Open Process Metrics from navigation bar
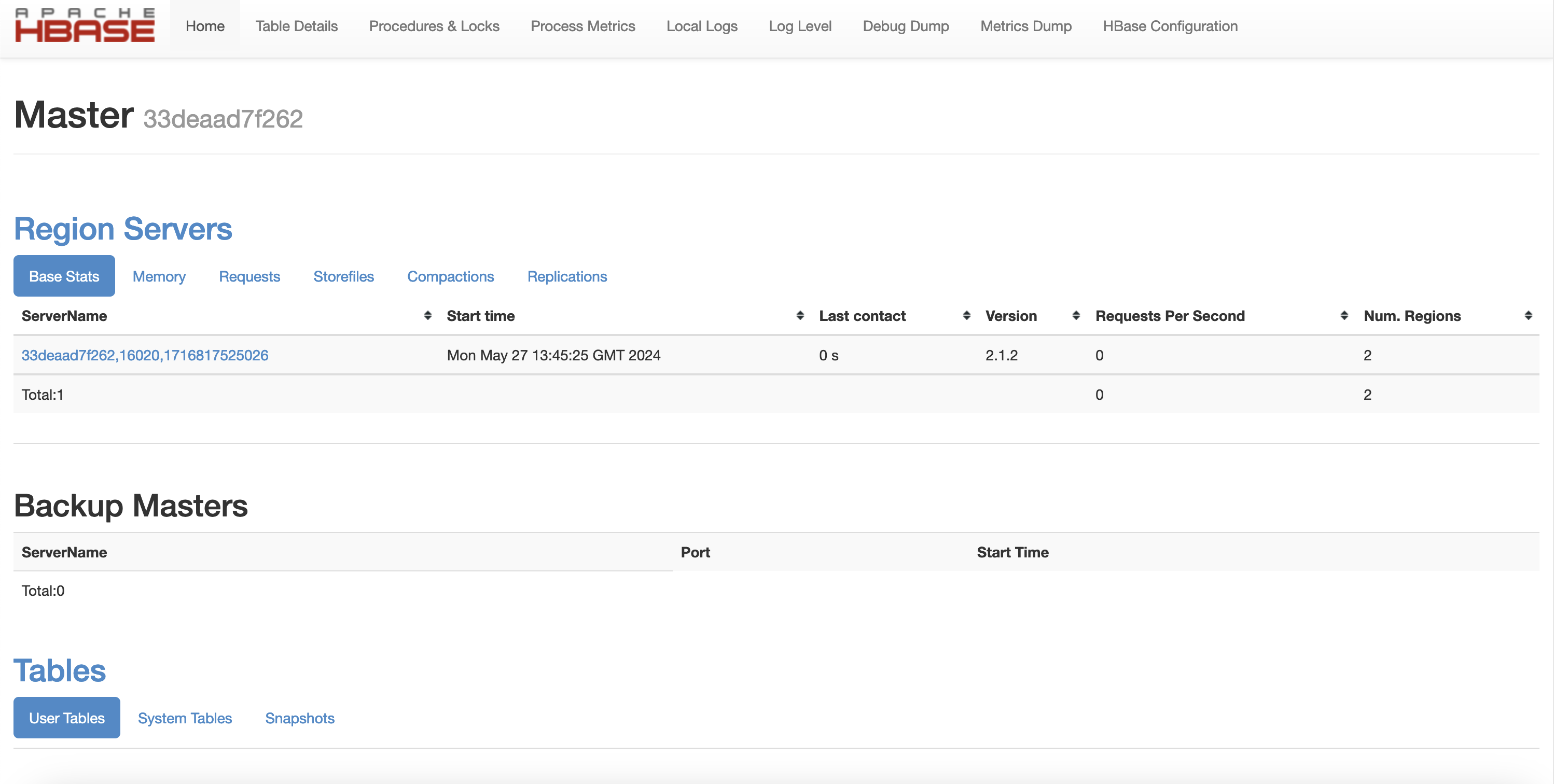The height and width of the screenshot is (784, 1554). click(x=582, y=26)
